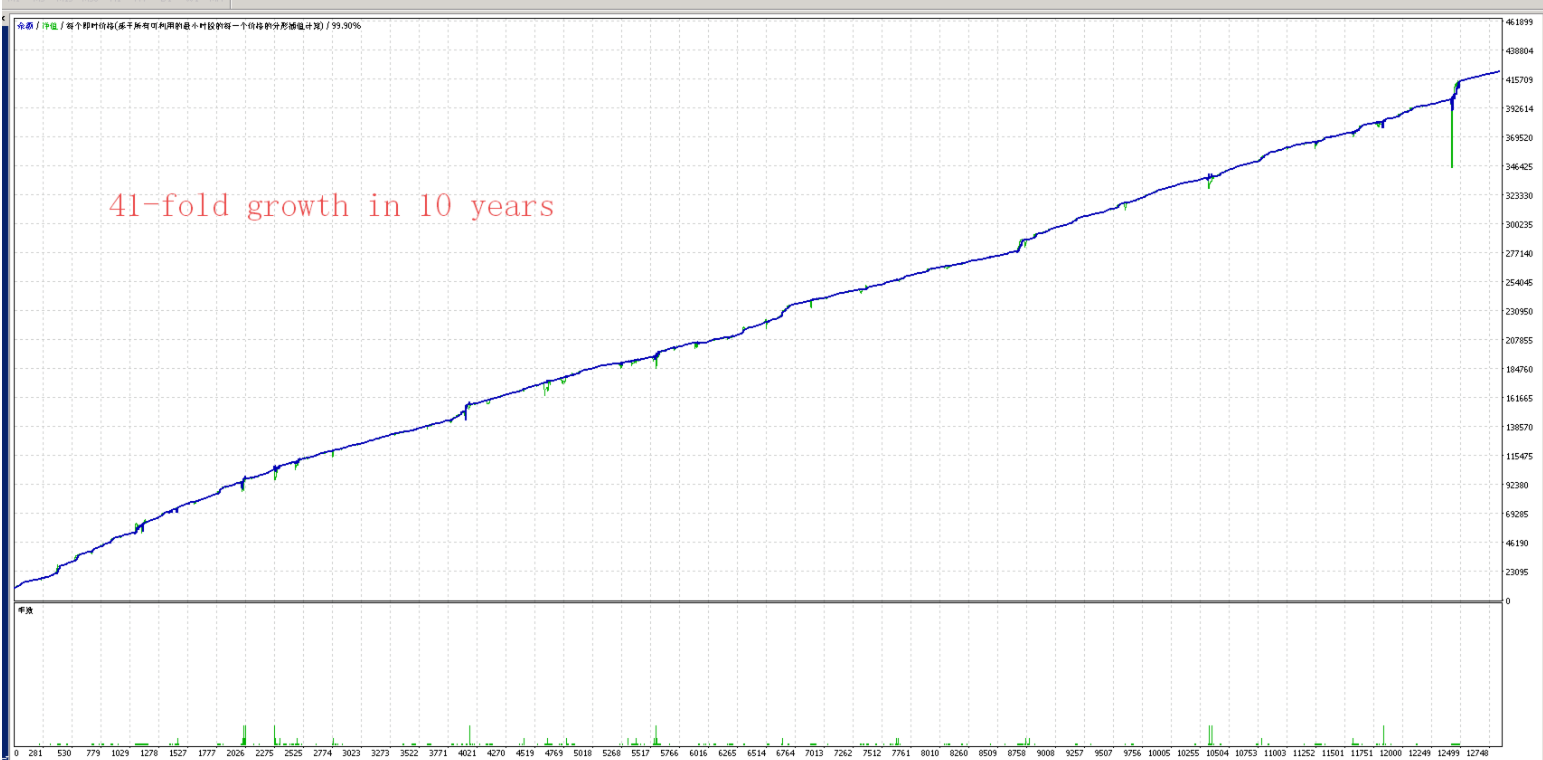Click the 230950 value on the vertical axis
Screen dimensions: 1543x760
pyautogui.click(x=1520, y=311)
